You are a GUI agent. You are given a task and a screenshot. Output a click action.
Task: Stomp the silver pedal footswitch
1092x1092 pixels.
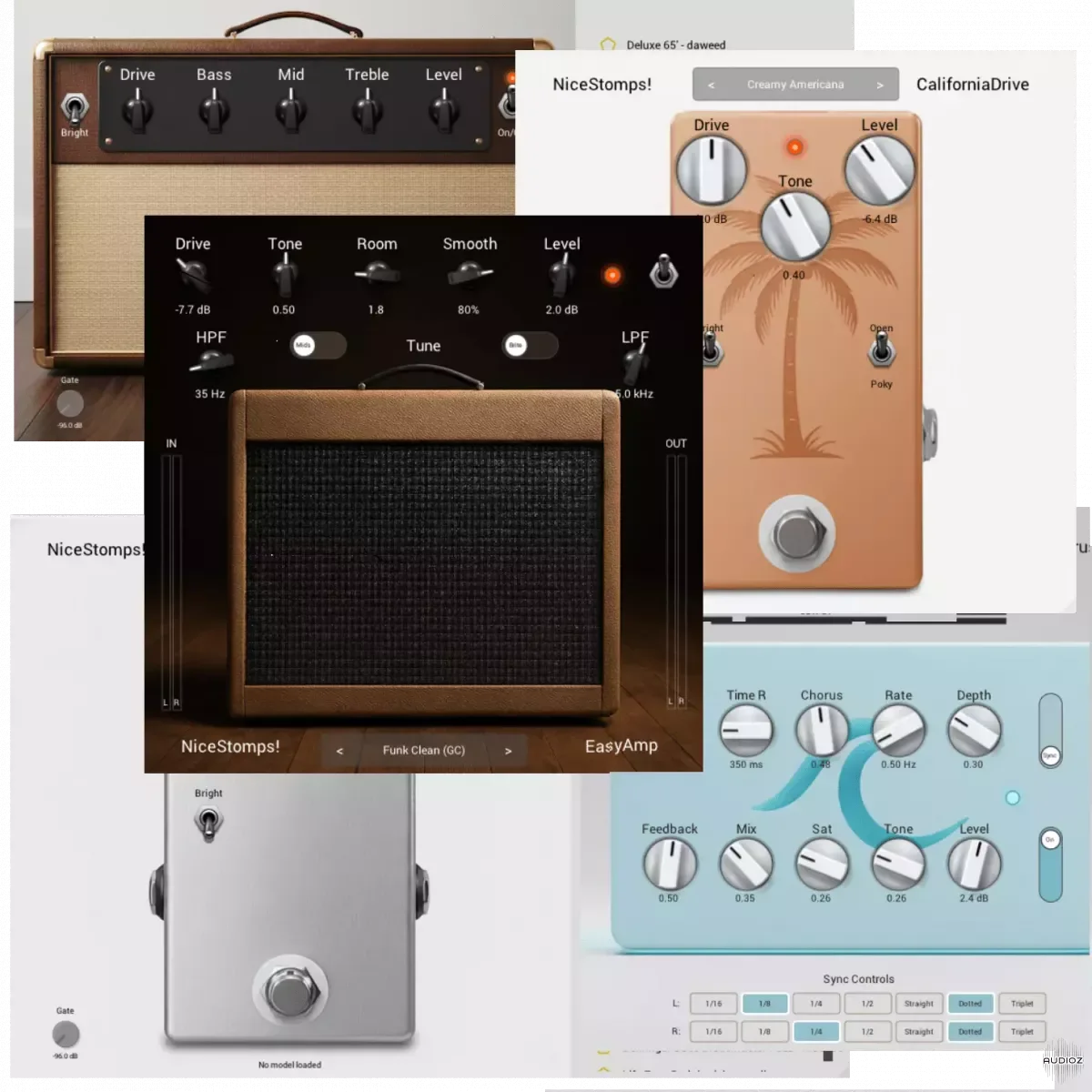pyautogui.click(x=290, y=992)
